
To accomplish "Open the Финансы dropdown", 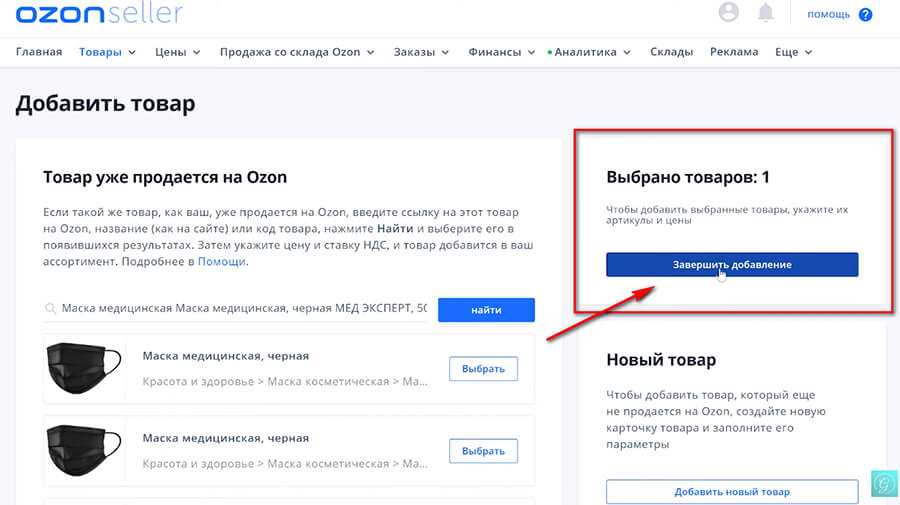I will 501,52.
